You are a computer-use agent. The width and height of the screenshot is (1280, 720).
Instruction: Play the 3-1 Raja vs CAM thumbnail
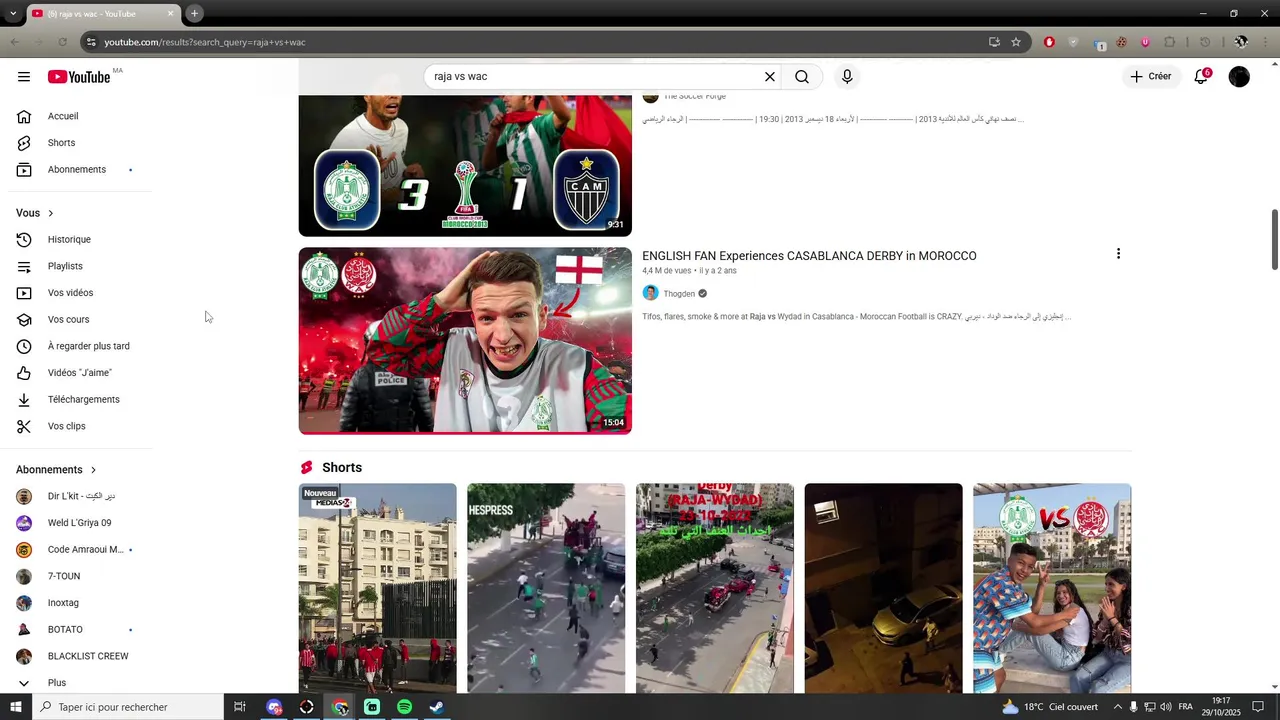coord(465,166)
